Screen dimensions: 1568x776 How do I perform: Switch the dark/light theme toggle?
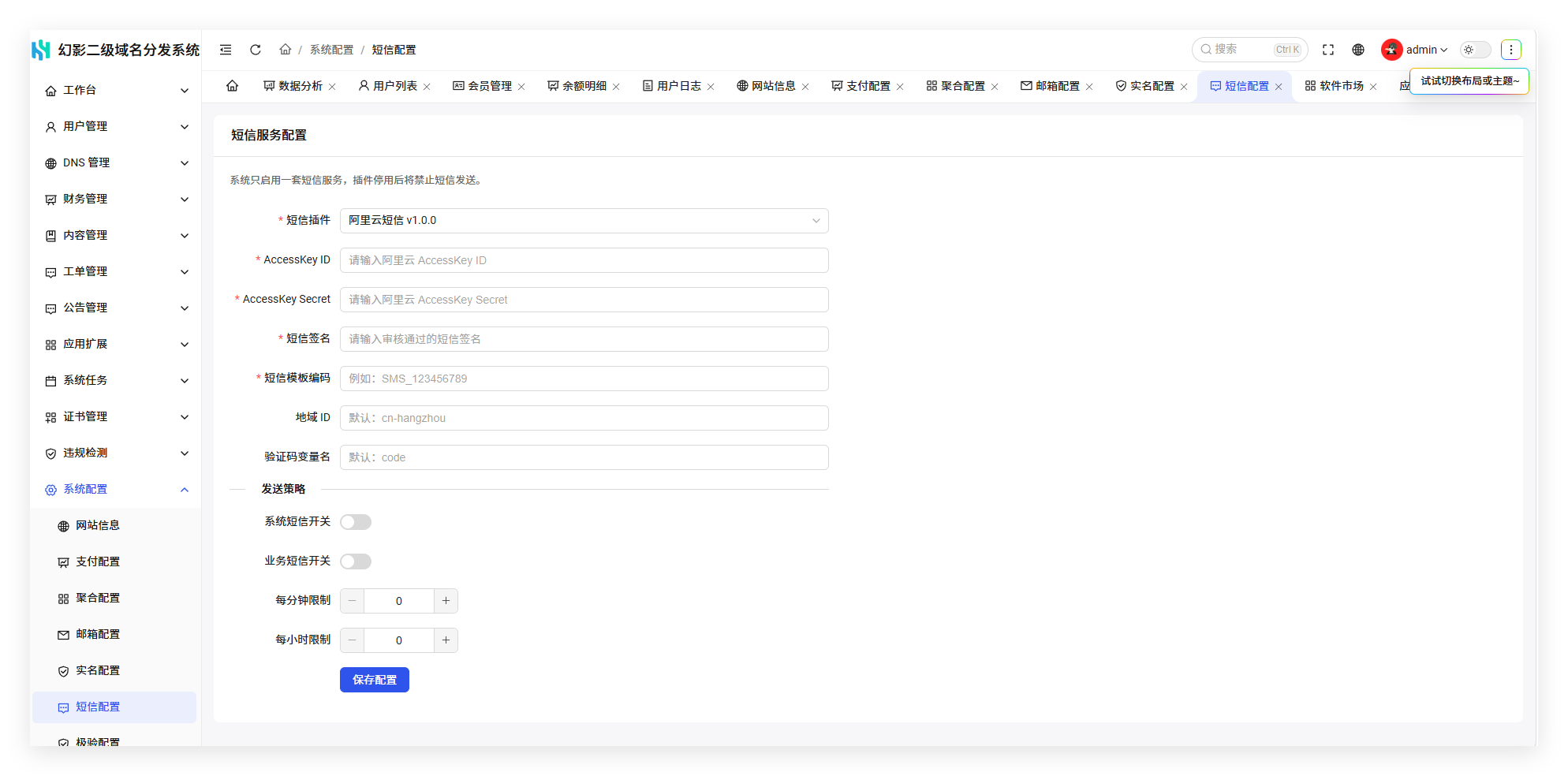click(x=1475, y=50)
